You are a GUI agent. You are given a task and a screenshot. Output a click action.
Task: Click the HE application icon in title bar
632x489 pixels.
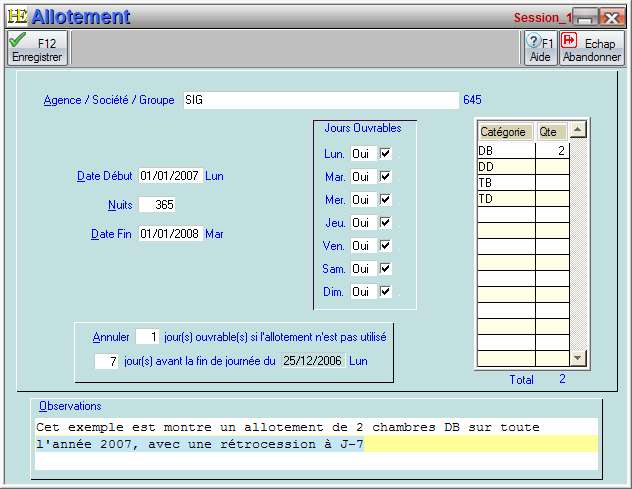(x=17, y=17)
